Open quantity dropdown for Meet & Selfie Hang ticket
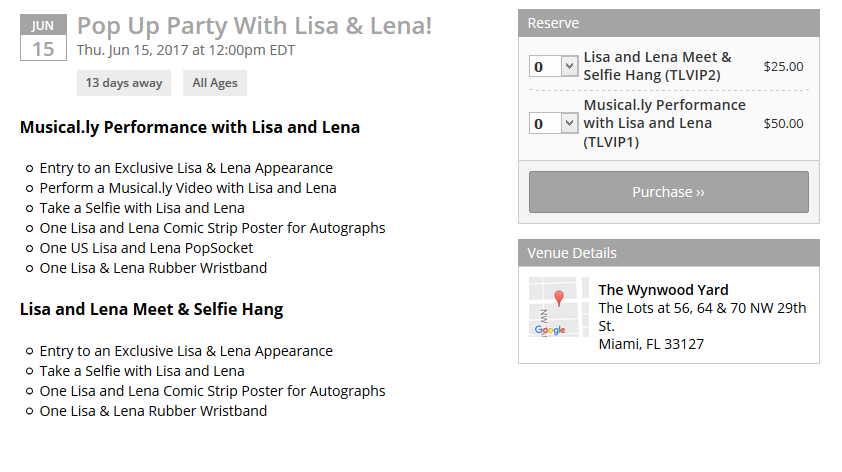The width and height of the screenshot is (842, 472). coord(554,66)
